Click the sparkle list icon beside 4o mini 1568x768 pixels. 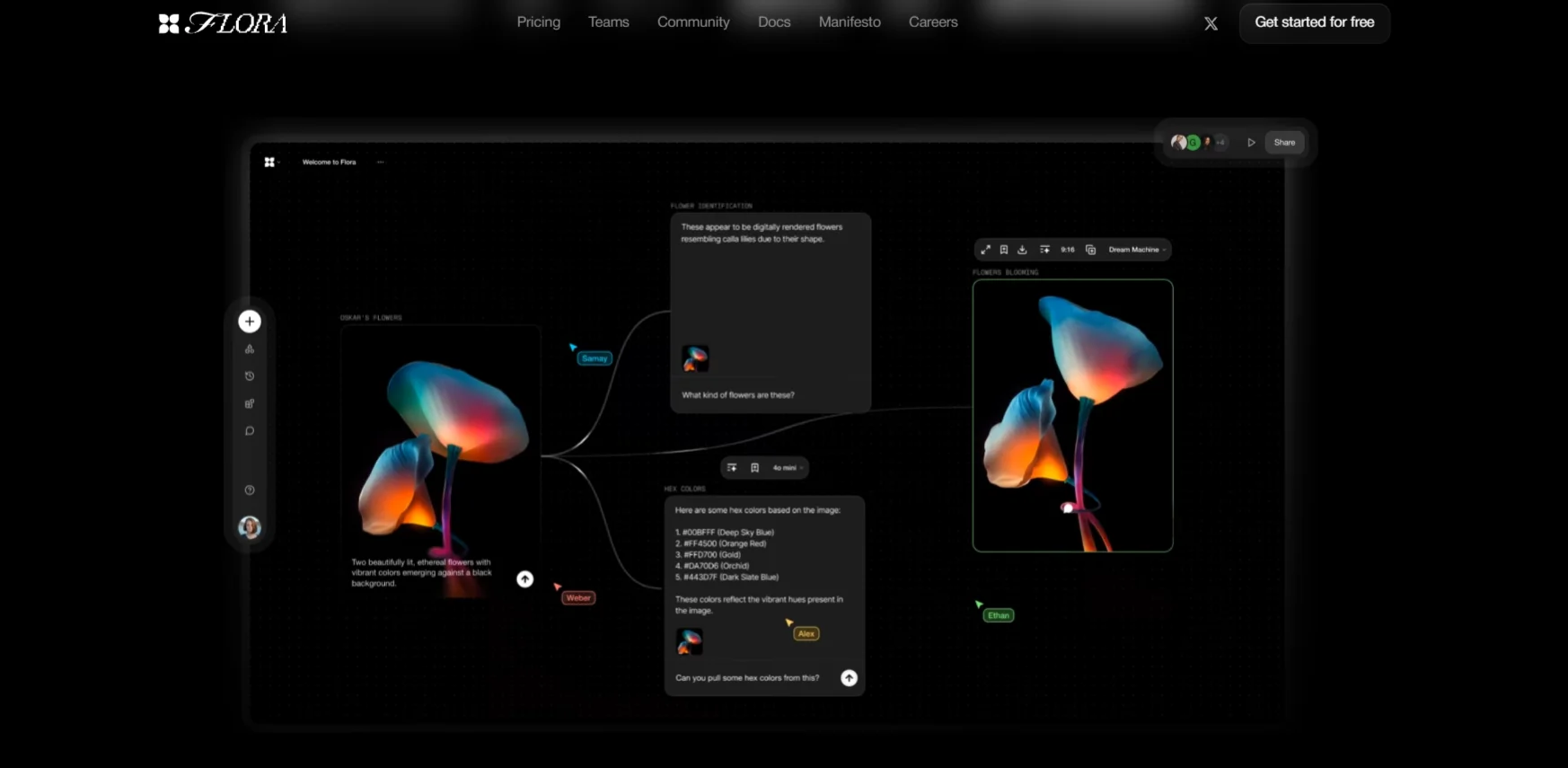click(732, 468)
